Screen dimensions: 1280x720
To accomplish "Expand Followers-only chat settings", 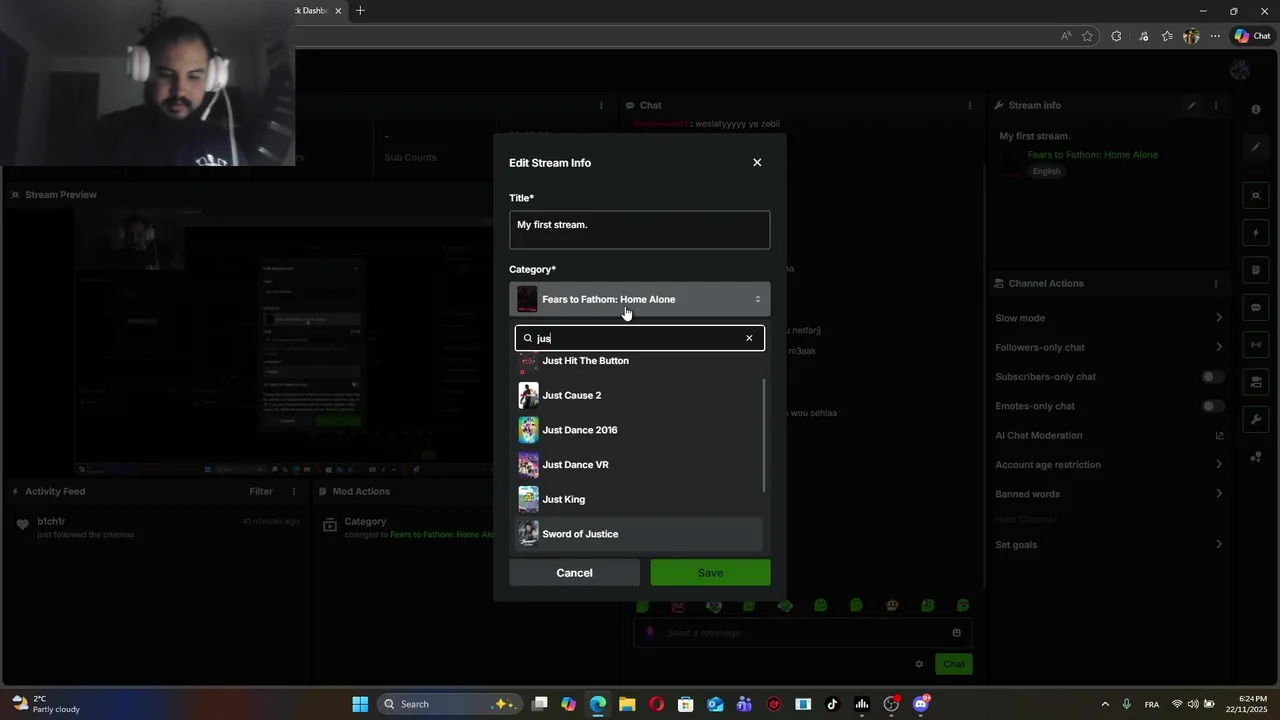I will [1109, 347].
